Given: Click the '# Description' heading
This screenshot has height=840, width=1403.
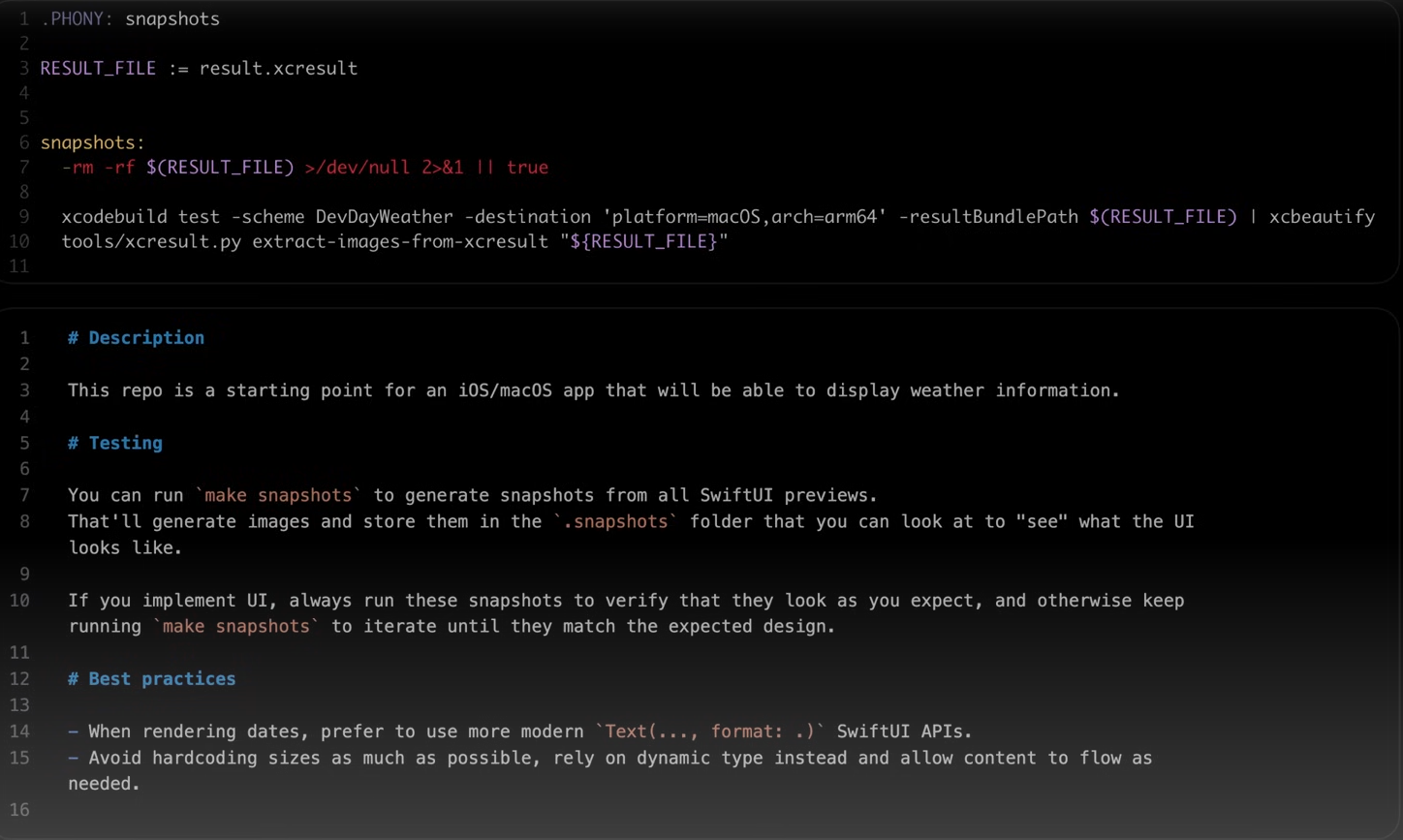Looking at the screenshot, I should click(x=136, y=338).
